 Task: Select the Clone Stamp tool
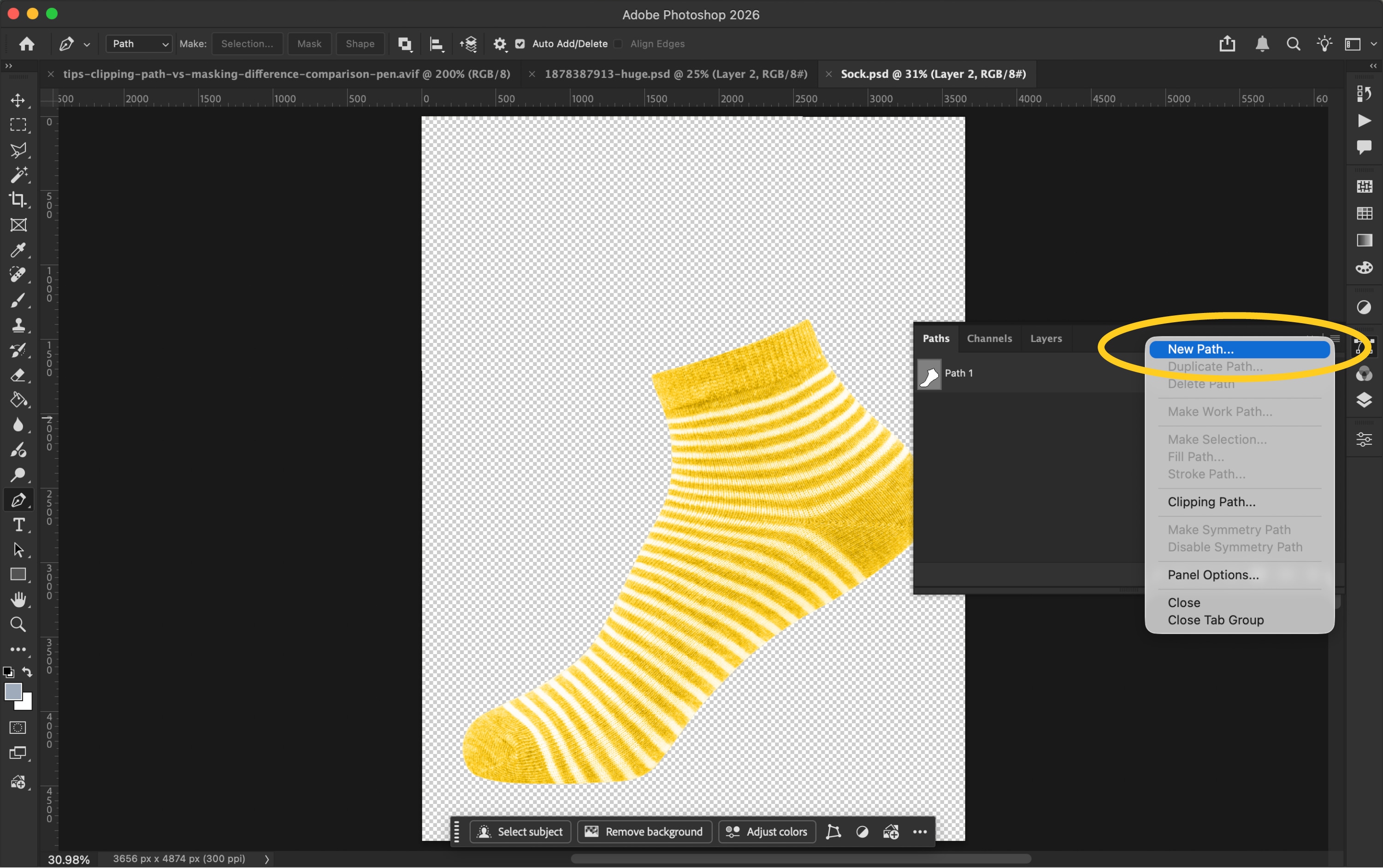(18, 325)
